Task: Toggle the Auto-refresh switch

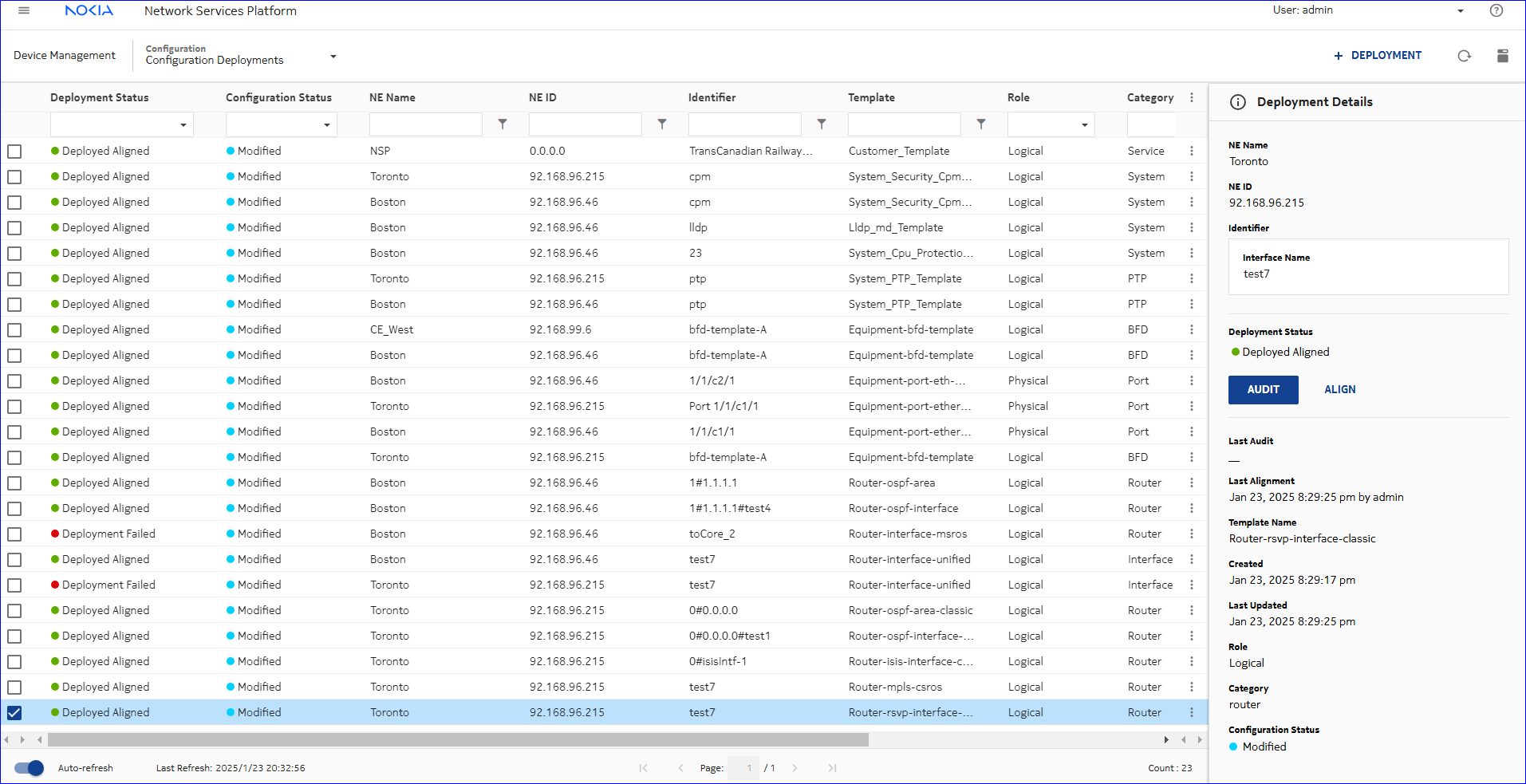Action: pyautogui.click(x=30, y=768)
